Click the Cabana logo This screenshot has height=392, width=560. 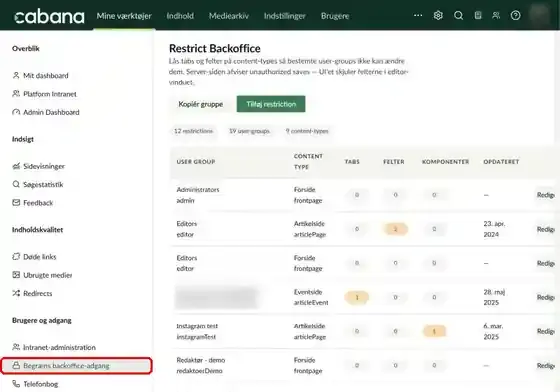tap(49, 16)
